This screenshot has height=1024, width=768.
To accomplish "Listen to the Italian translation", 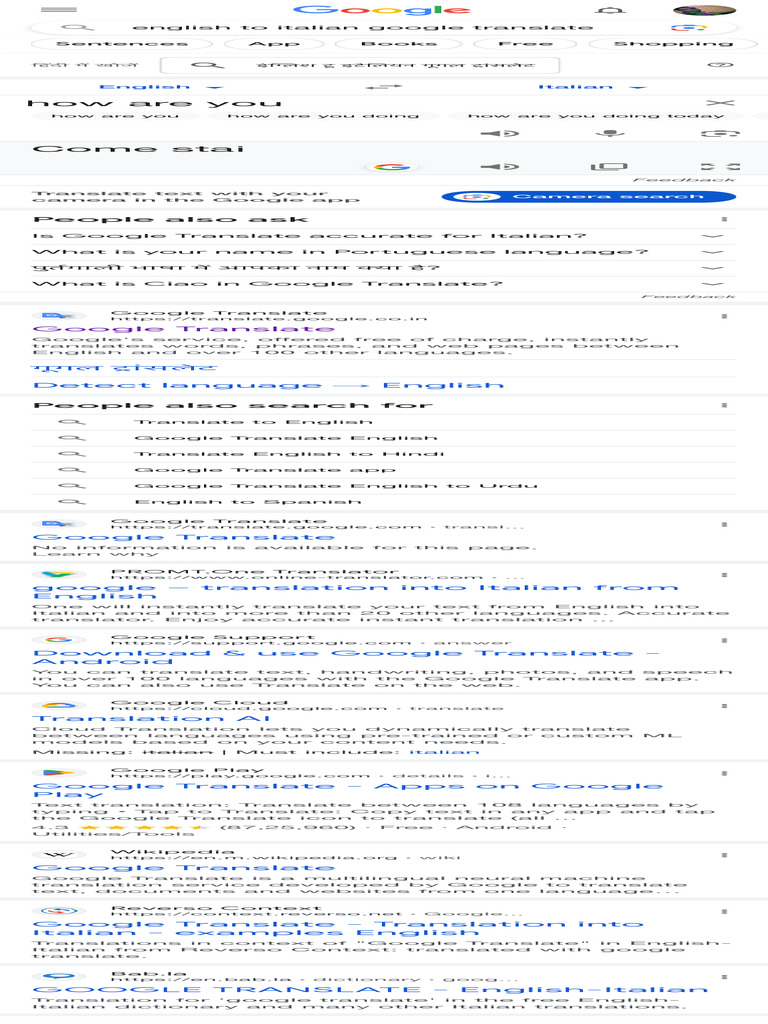I will [x=500, y=167].
